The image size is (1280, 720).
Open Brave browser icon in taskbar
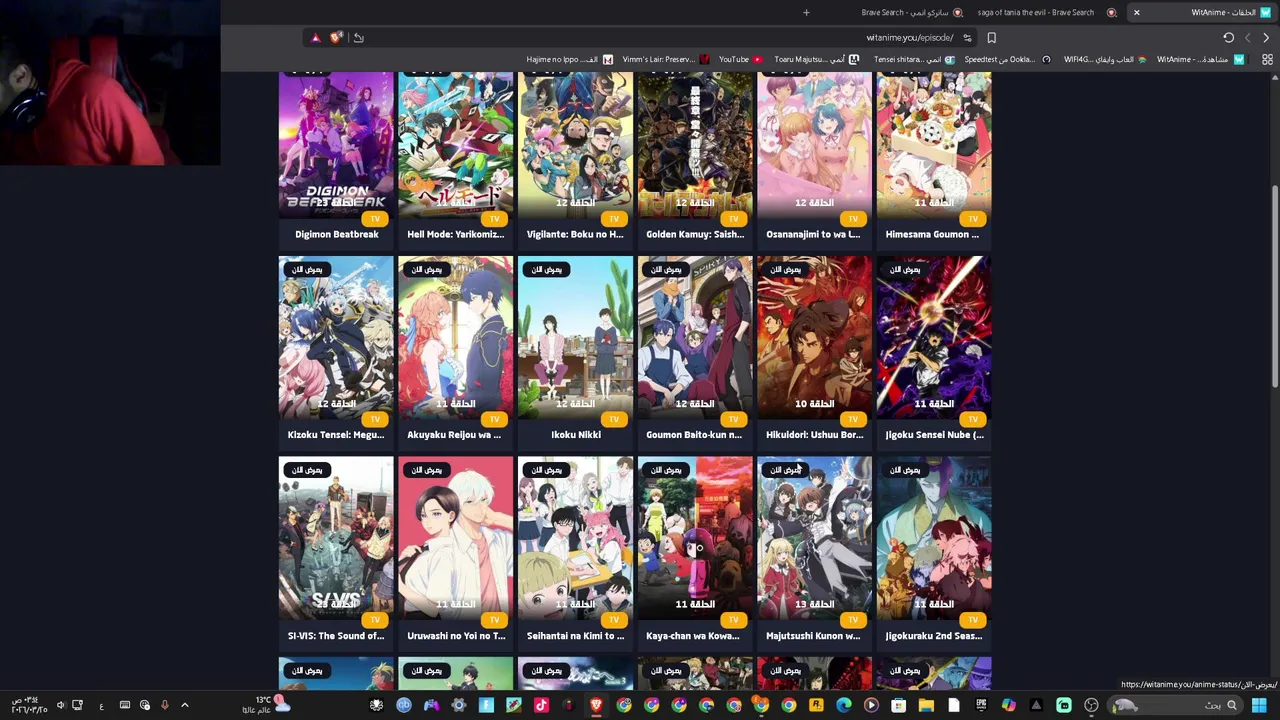596,705
